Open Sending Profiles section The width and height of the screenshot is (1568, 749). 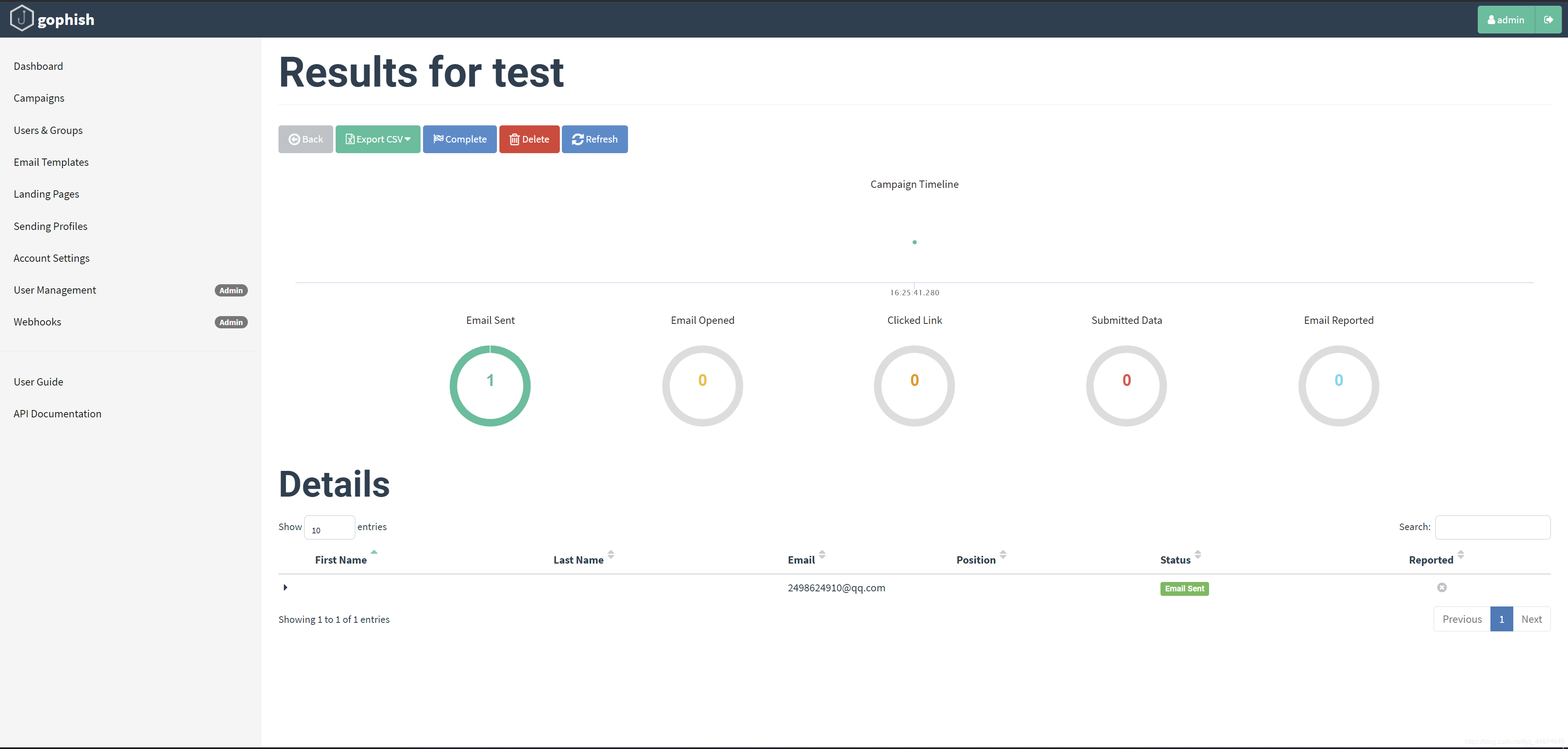click(x=51, y=226)
